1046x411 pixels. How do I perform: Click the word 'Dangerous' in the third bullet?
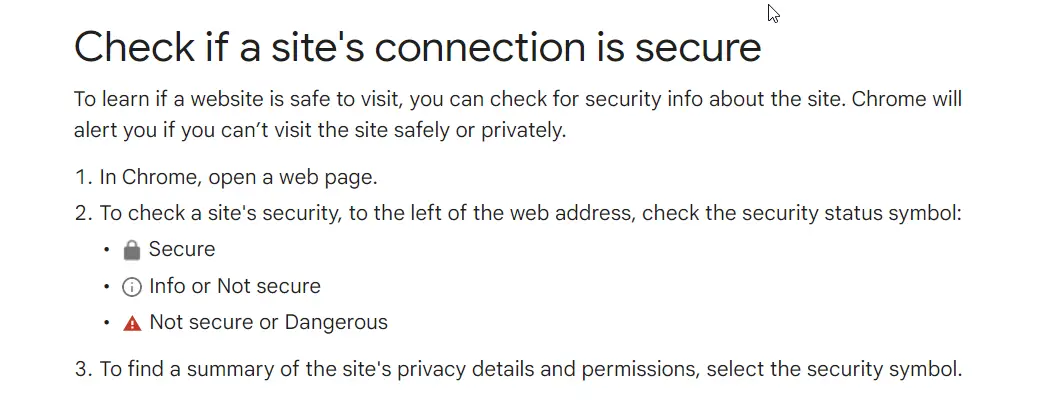click(x=336, y=323)
